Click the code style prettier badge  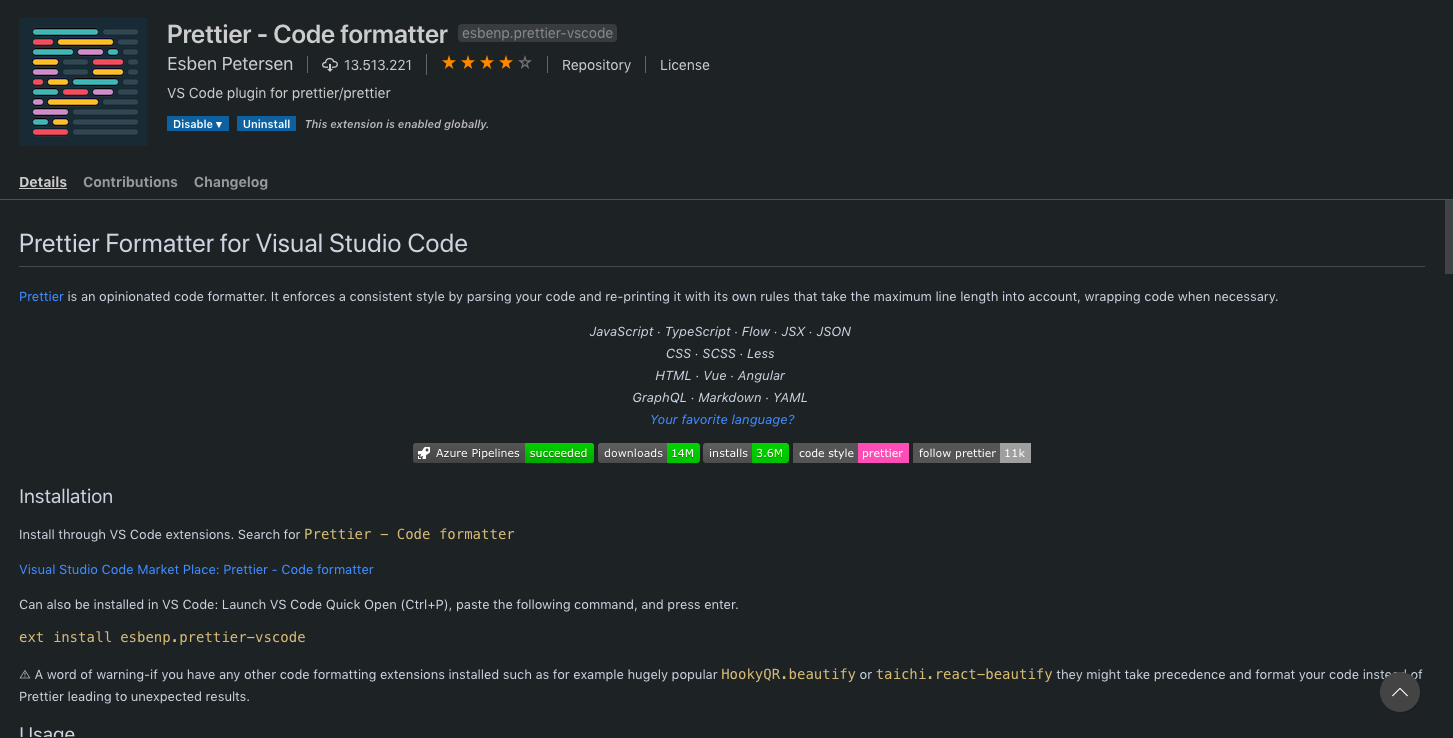[850, 453]
